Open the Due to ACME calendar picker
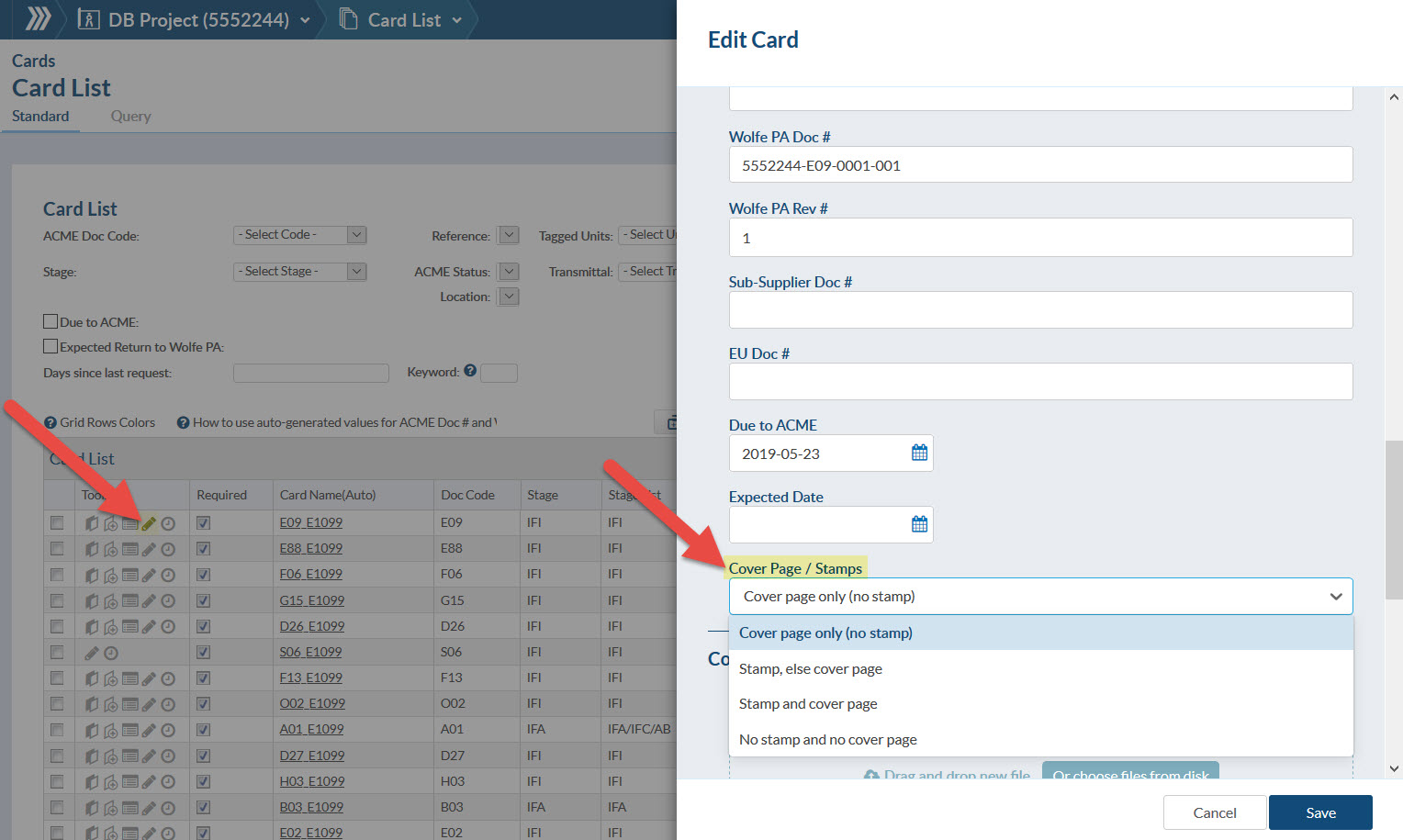This screenshot has height=840, width=1403. coord(919,453)
